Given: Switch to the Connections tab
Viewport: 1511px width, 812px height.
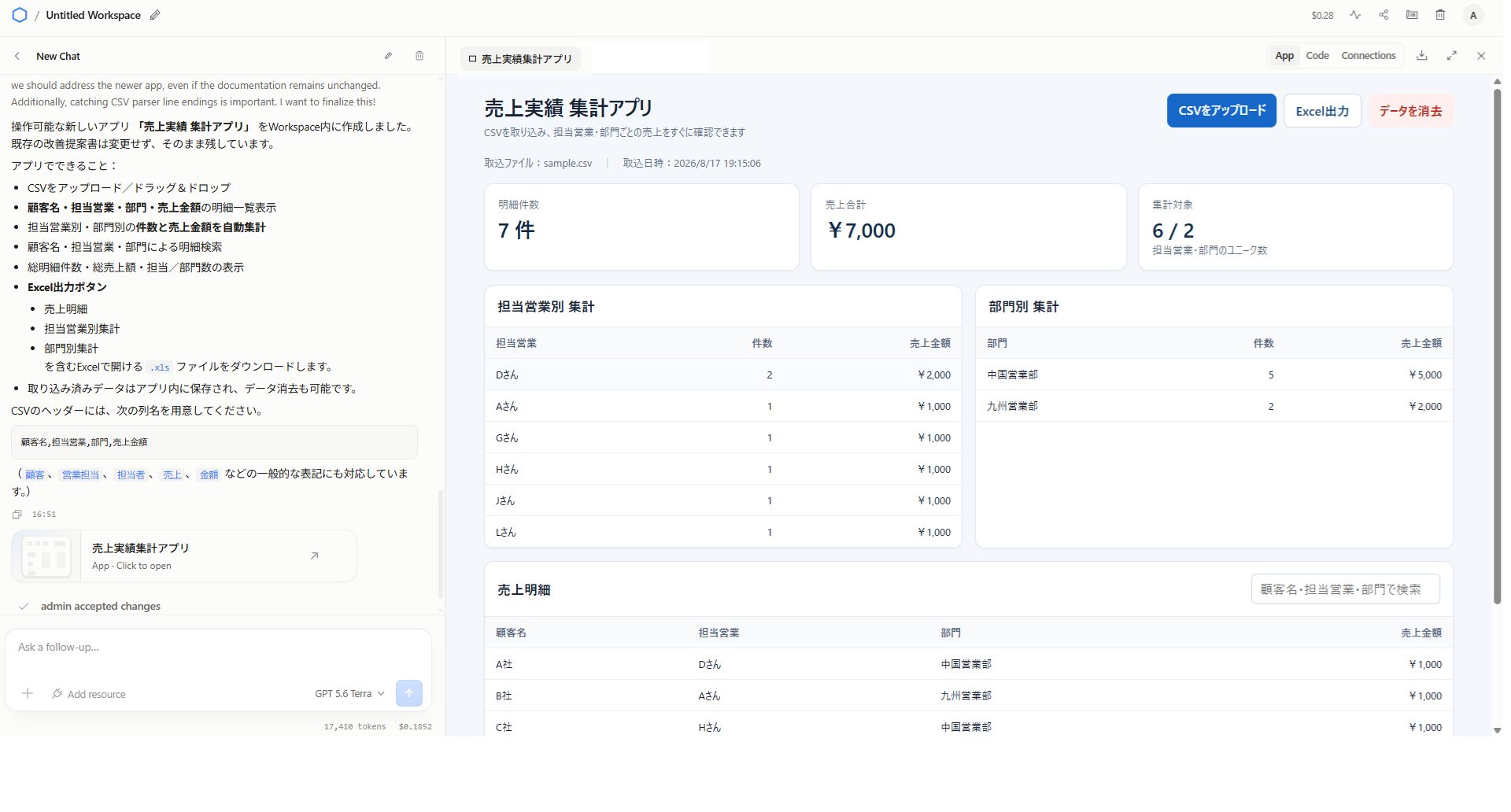Looking at the screenshot, I should coord(1369,56).
